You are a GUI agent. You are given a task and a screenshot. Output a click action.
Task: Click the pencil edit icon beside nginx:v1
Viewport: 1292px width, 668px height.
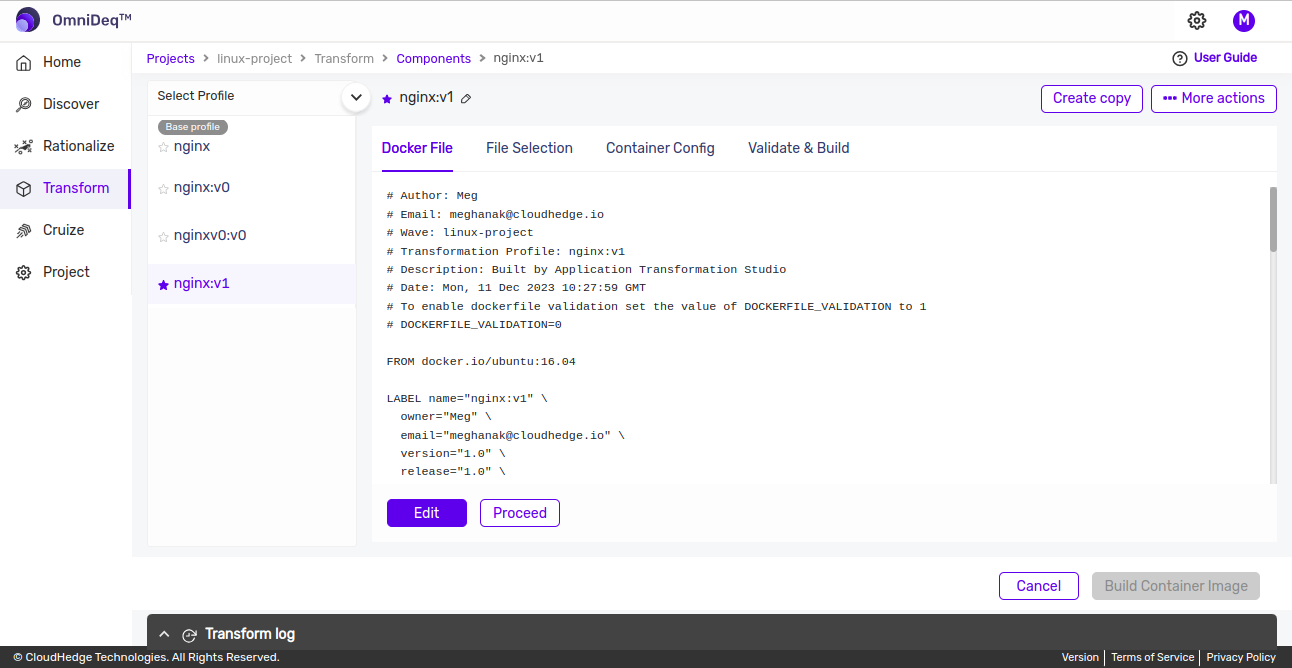pos(466,98)
